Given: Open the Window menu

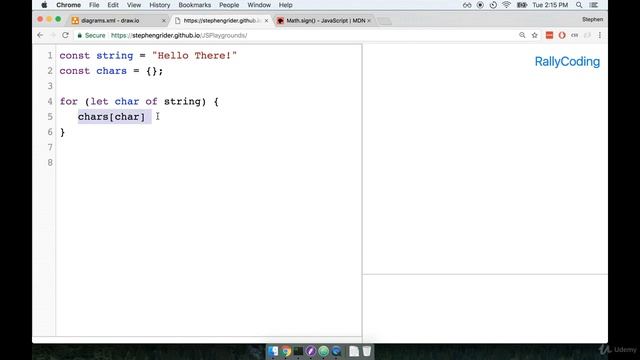Looking at the screenshot, I should click(x=259, y=5).
